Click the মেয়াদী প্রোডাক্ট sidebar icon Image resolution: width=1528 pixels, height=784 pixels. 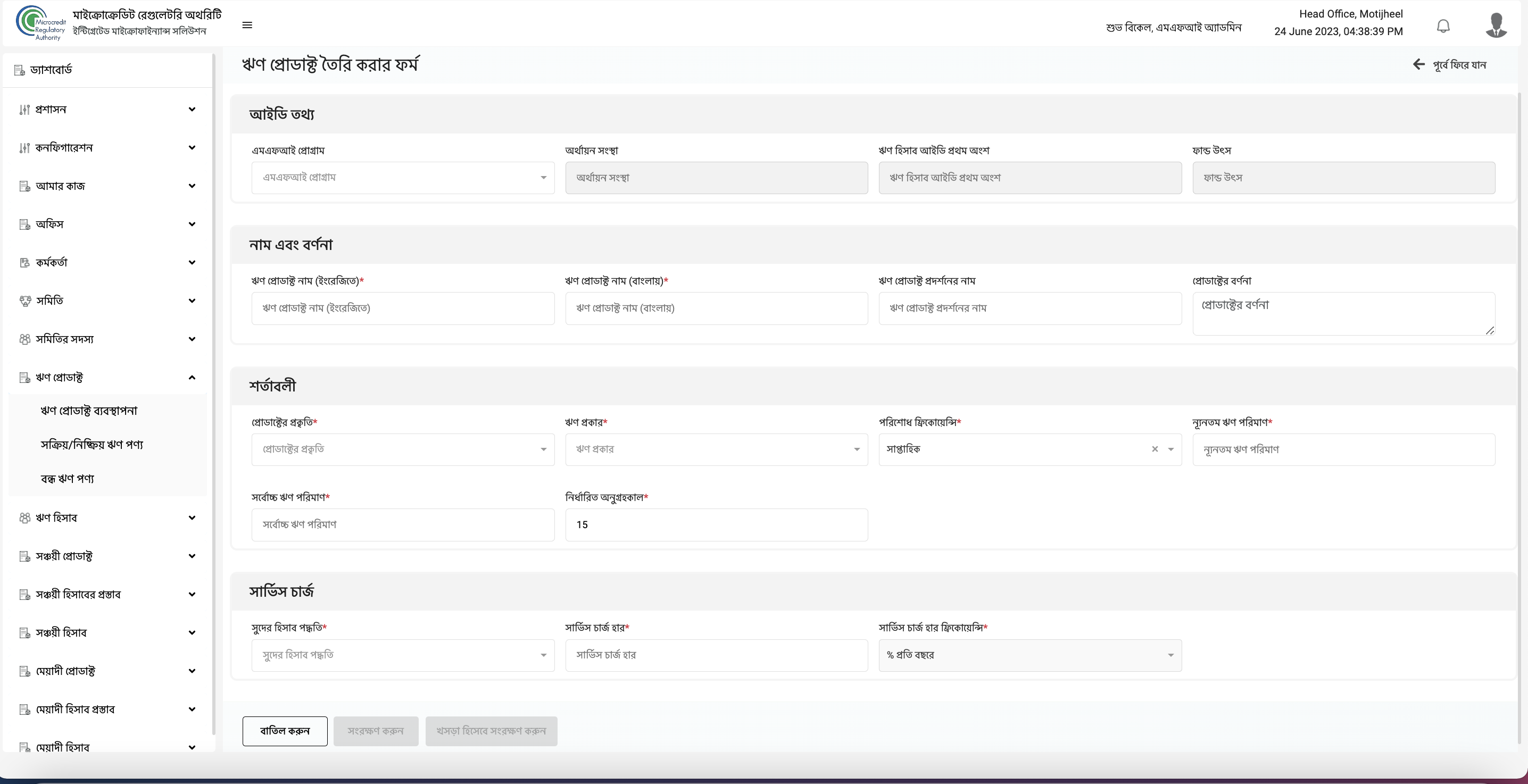(x=24, y=671)
